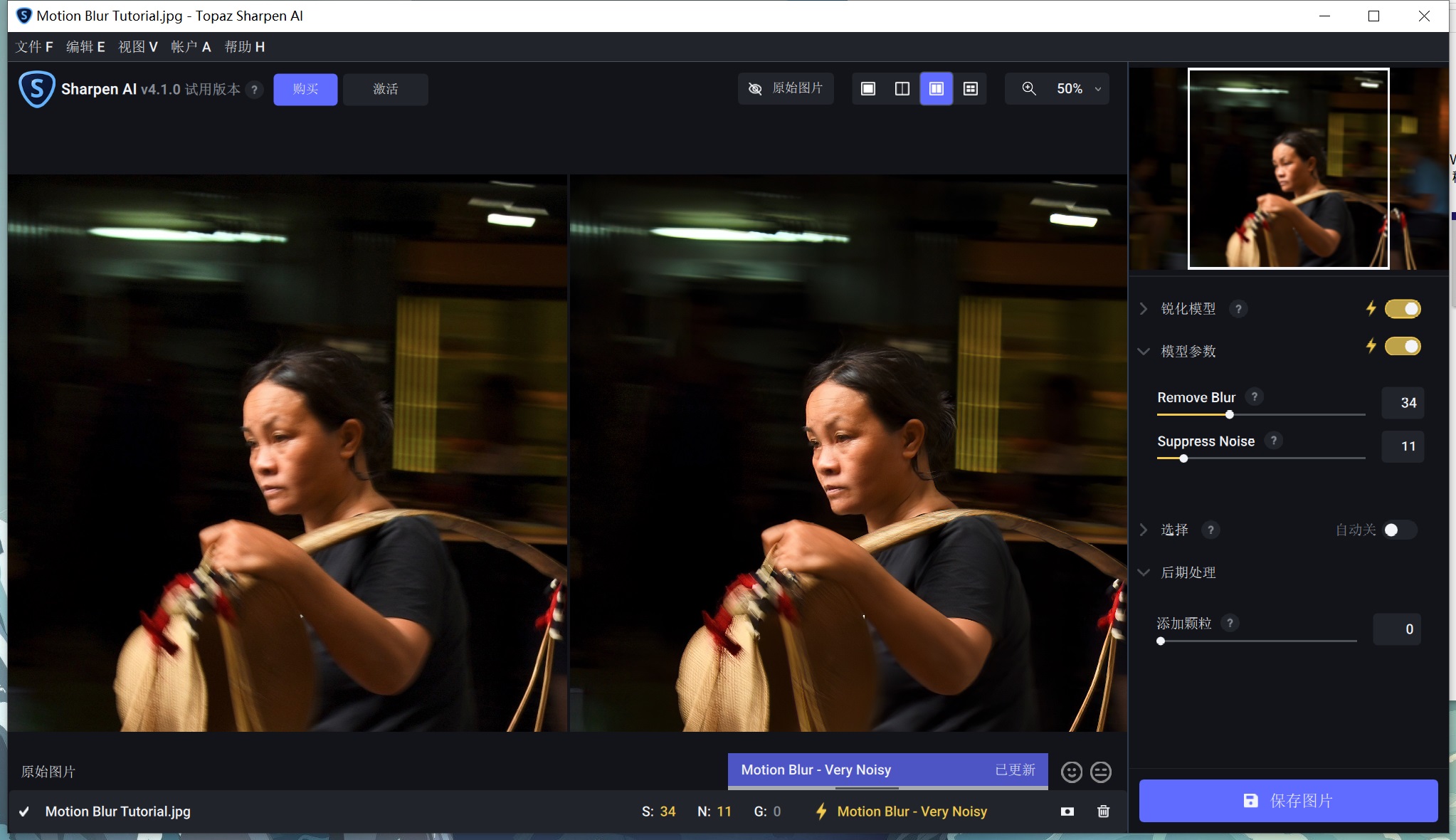Click the 保存图片 save button
This screenshot has height=840, width=1456.
[x=1288, y=801]
